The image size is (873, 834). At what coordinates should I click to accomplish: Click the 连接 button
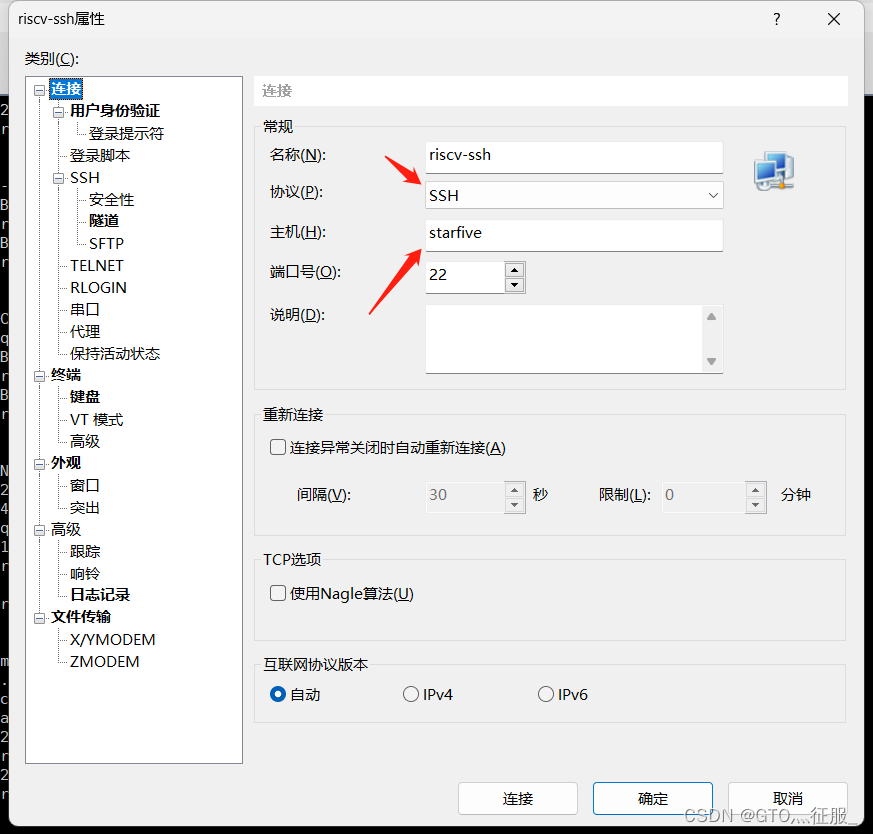517,798
